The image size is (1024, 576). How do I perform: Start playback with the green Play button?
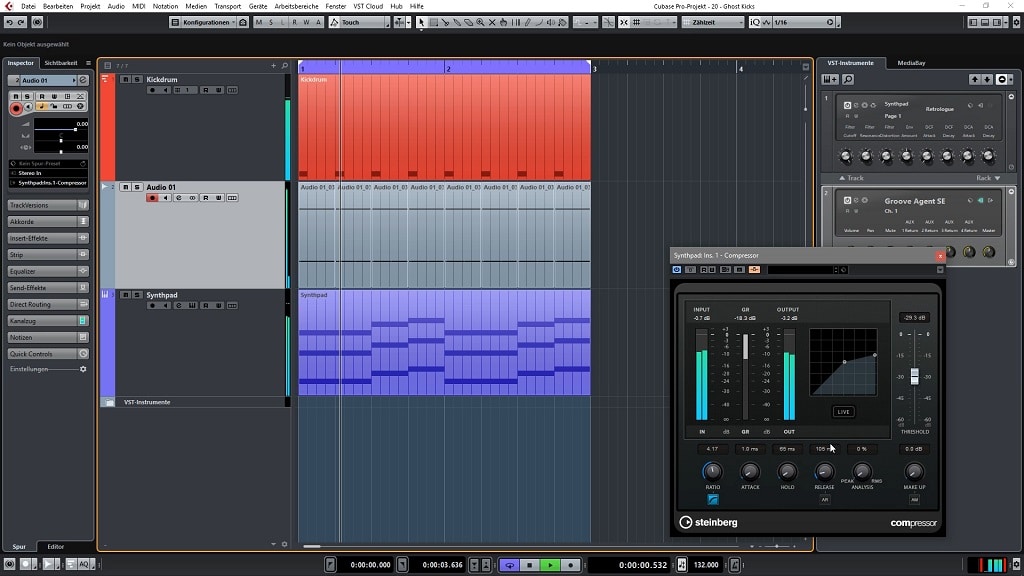[x=550, y=565]
